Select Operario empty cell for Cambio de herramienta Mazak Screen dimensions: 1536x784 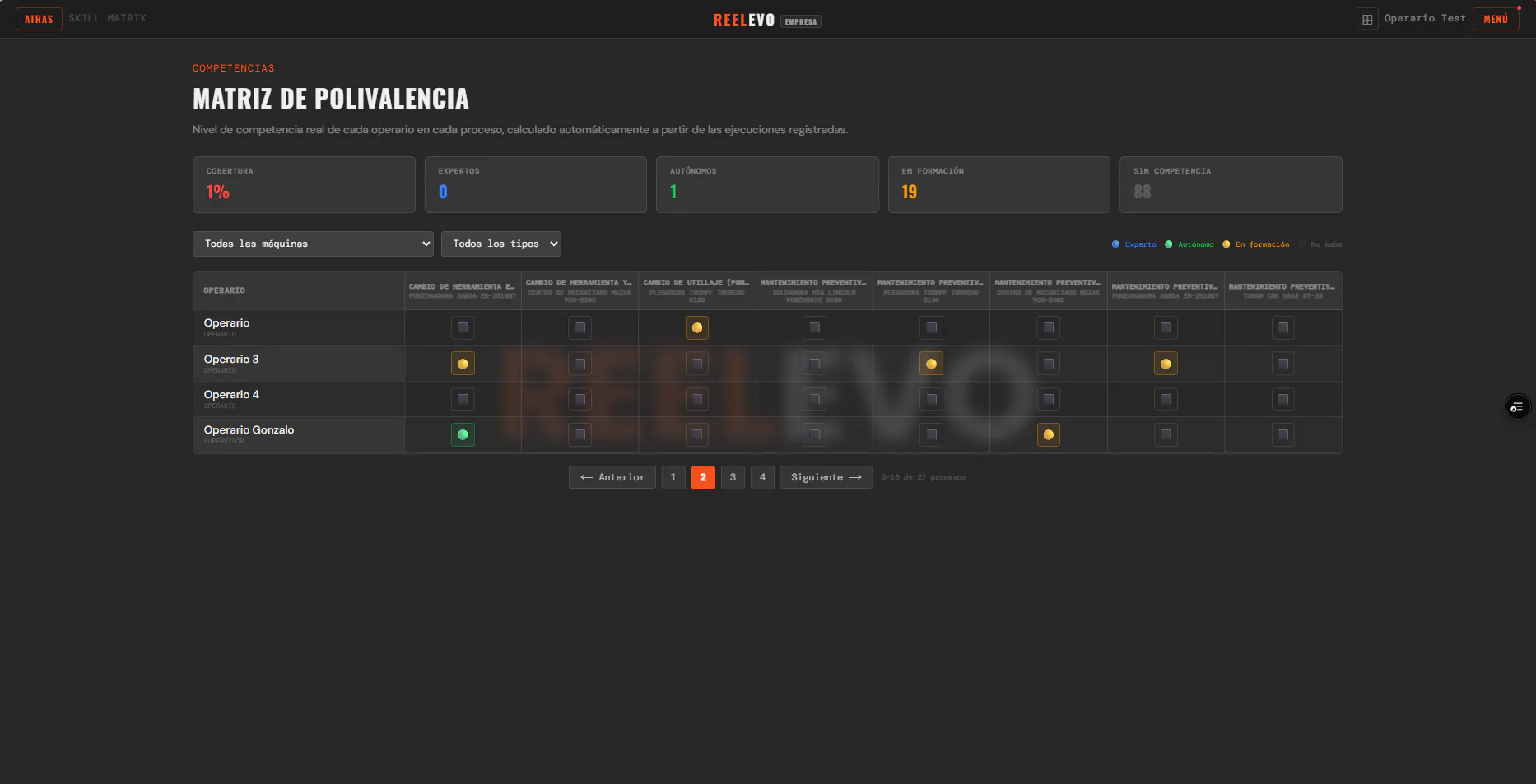tap(580, 328)
